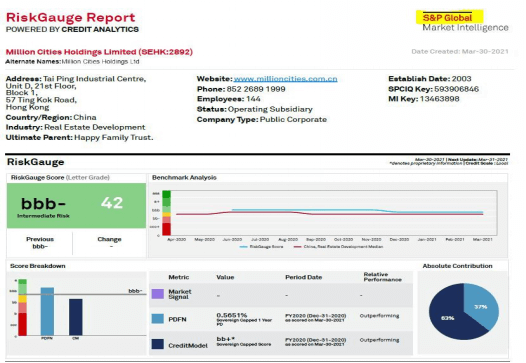Click Outperforming in the PDFN row
Screen dimensions: 526x363
pos(379,316)
